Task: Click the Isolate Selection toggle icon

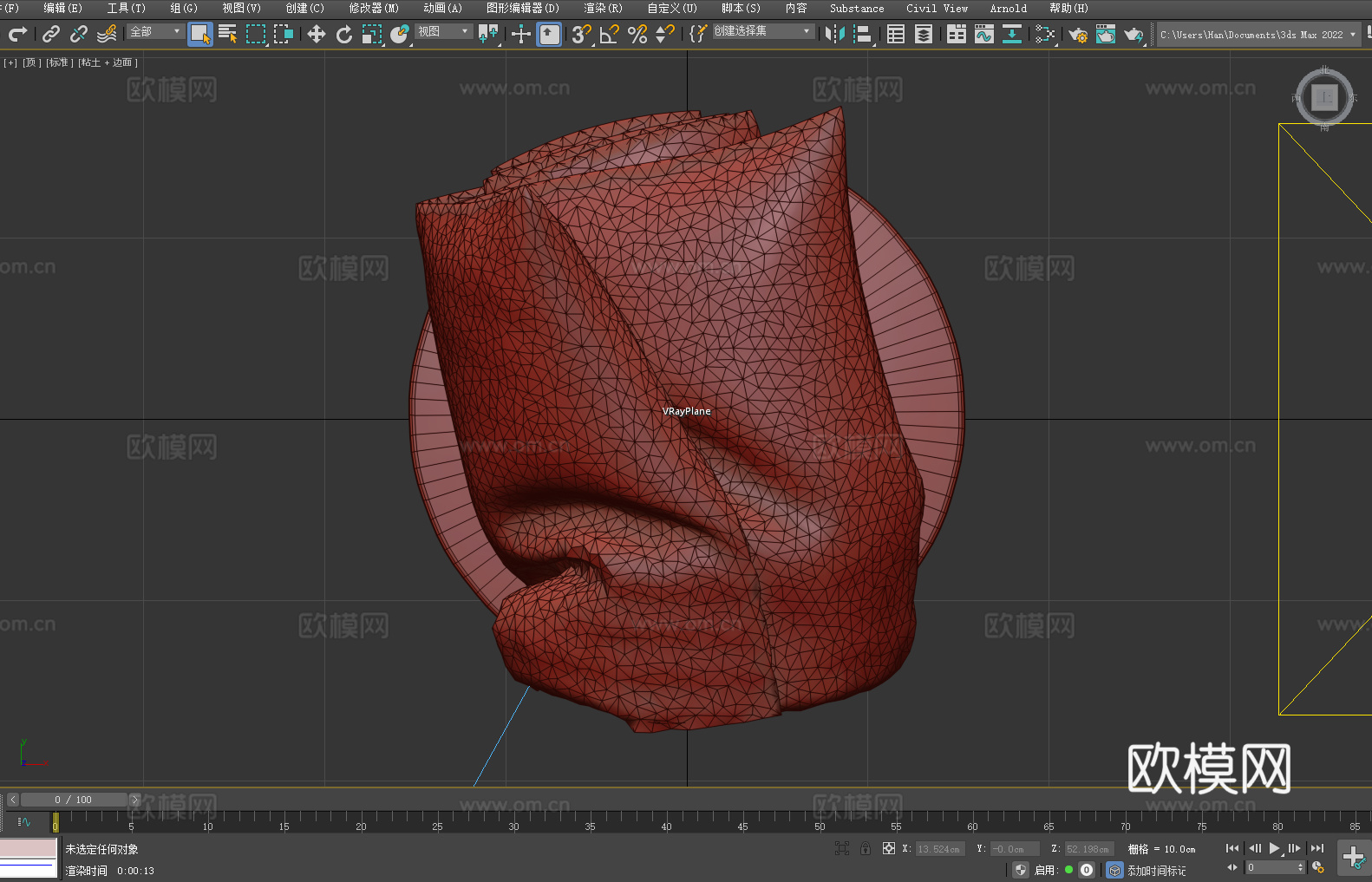Action: click(841, 849)
